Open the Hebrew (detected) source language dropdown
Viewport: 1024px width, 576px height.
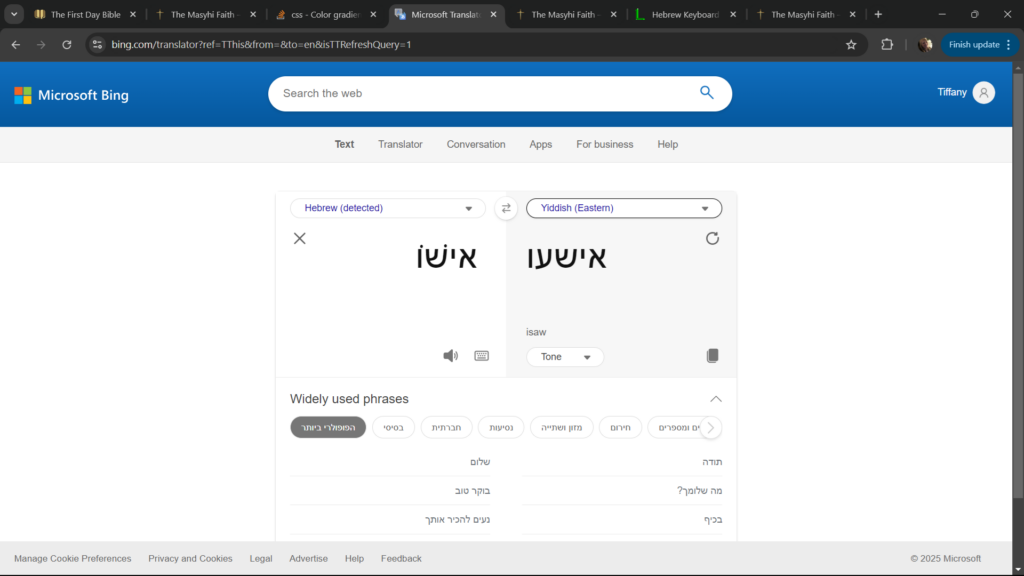click(388, 208)
